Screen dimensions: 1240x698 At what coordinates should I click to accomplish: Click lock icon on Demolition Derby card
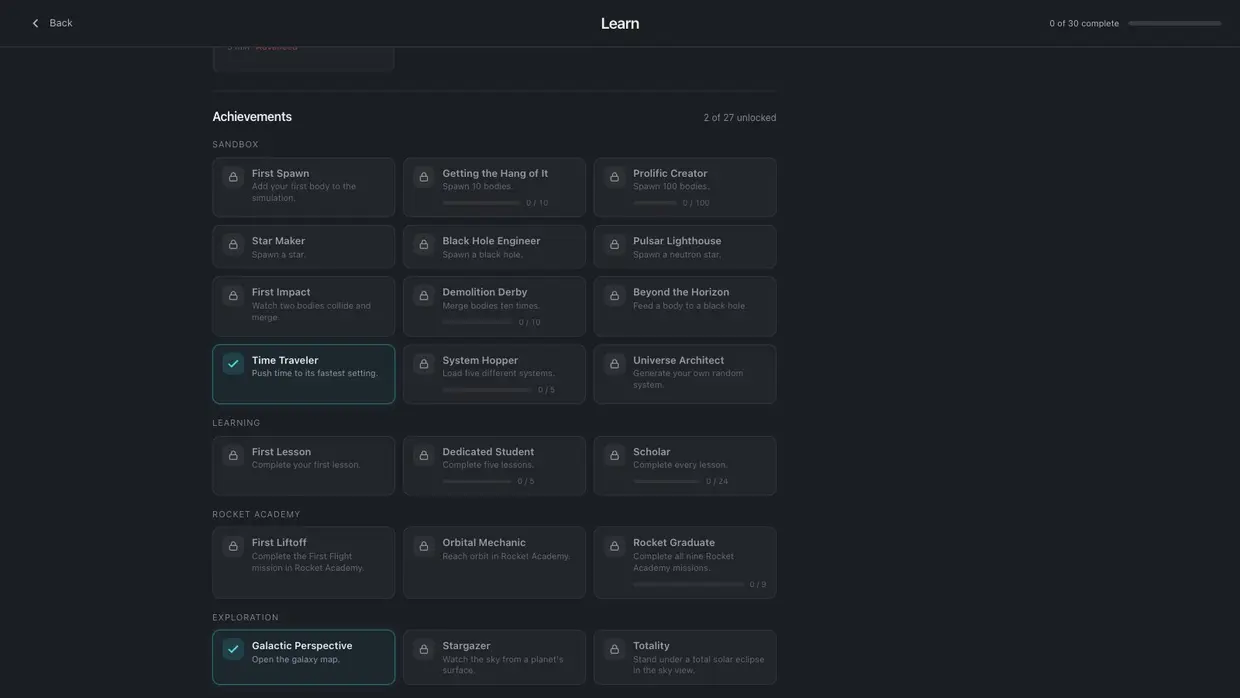424,296
